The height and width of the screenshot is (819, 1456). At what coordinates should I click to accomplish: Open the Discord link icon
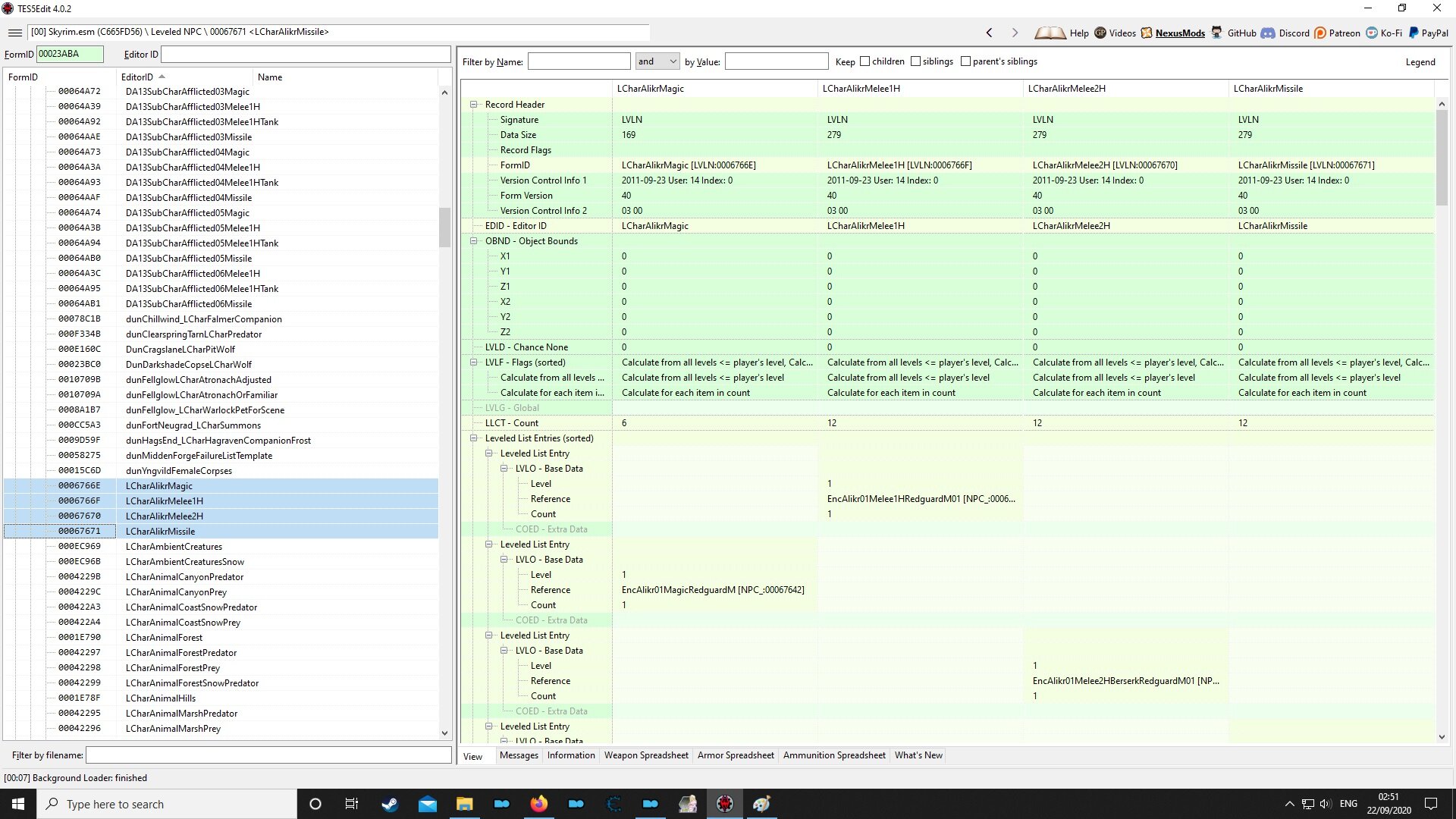pos(1268,33)
